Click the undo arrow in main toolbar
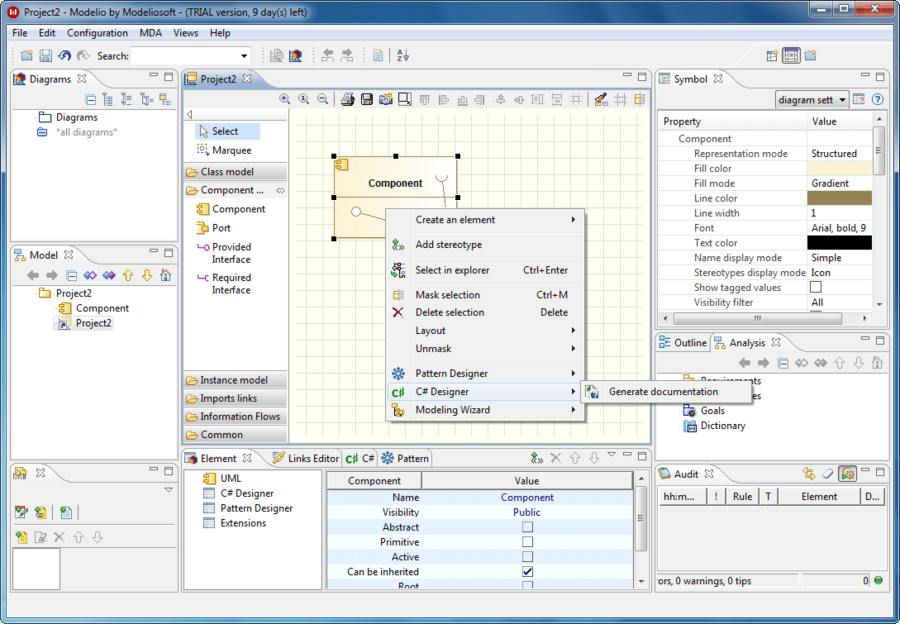The height and width of the screenshot is (624, 900). click(65, 56)
